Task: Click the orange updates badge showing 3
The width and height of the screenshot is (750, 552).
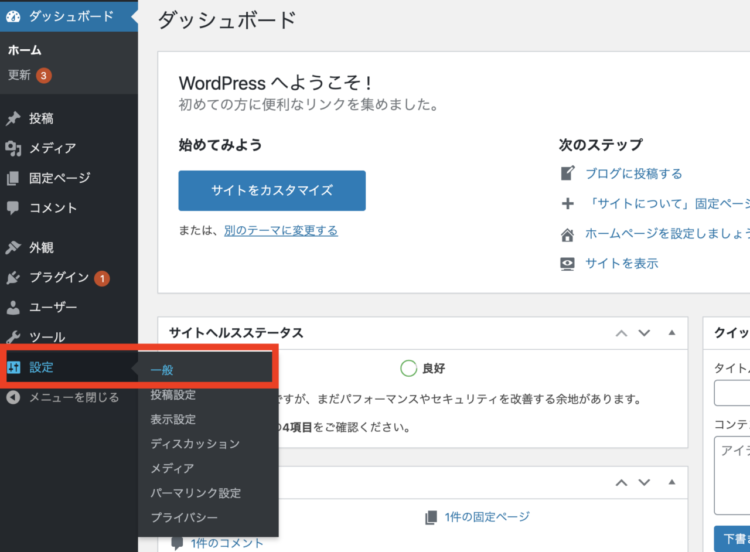Action: point(44,76)
